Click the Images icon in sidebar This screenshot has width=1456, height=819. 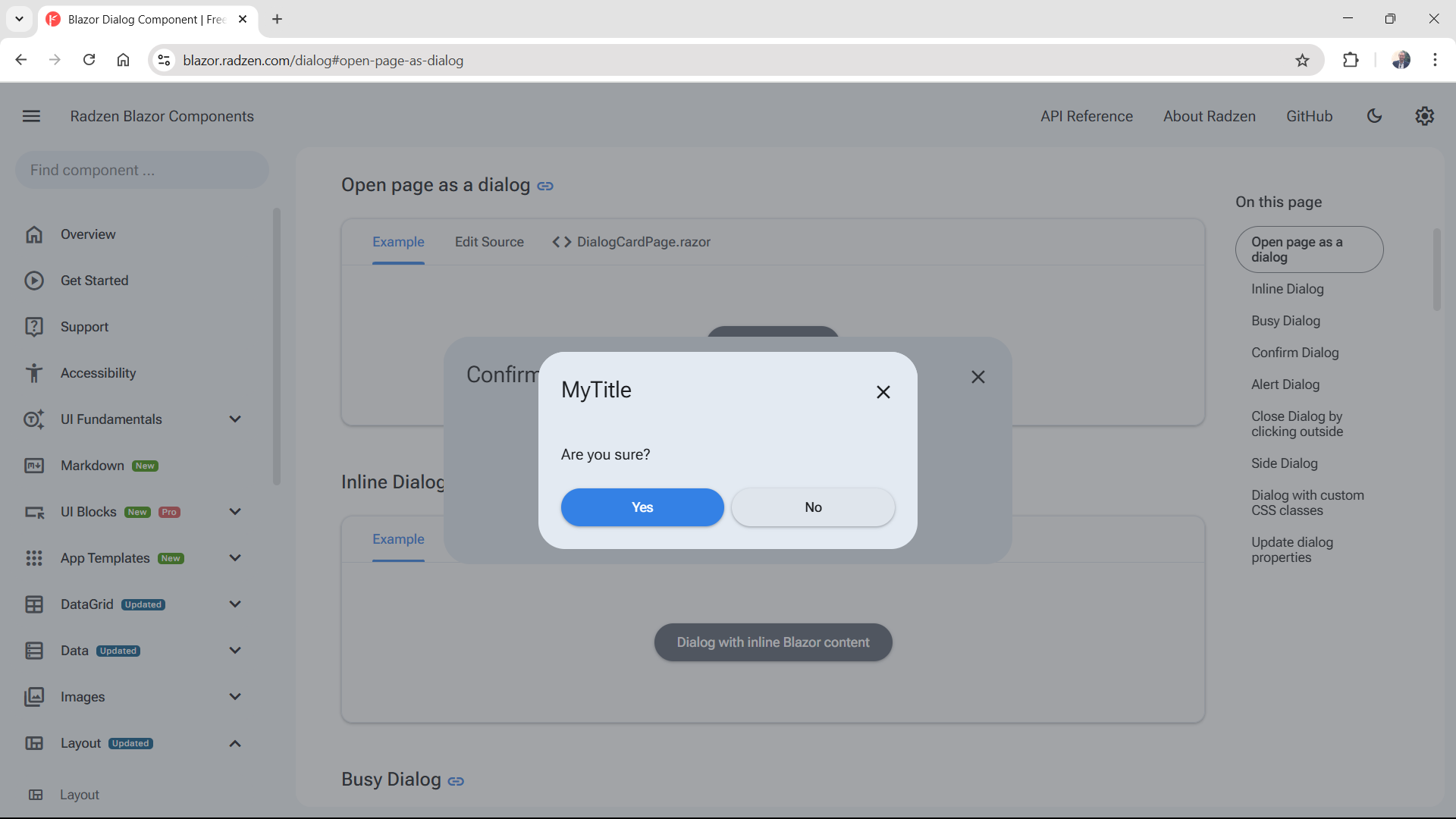[34, 697]
